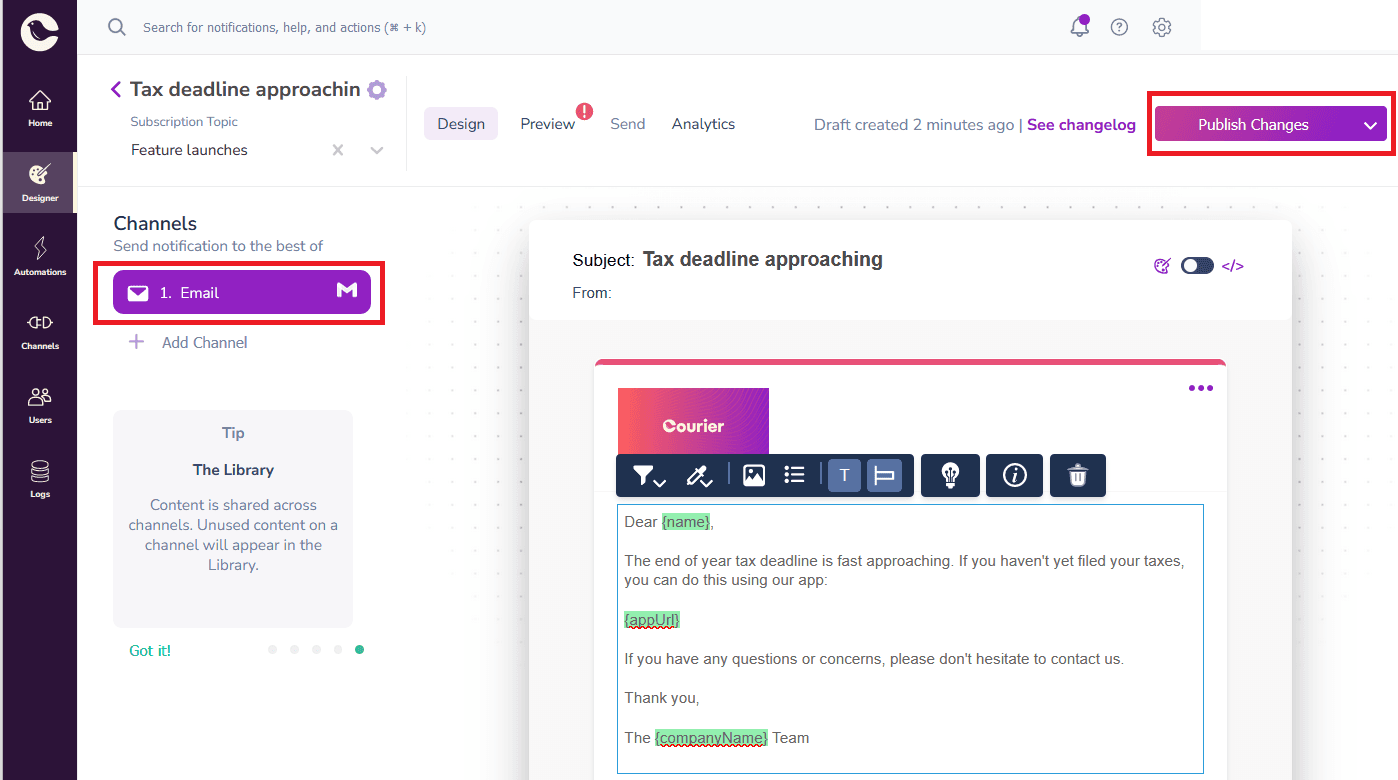Go to the third tip dot

pos(316,649)
